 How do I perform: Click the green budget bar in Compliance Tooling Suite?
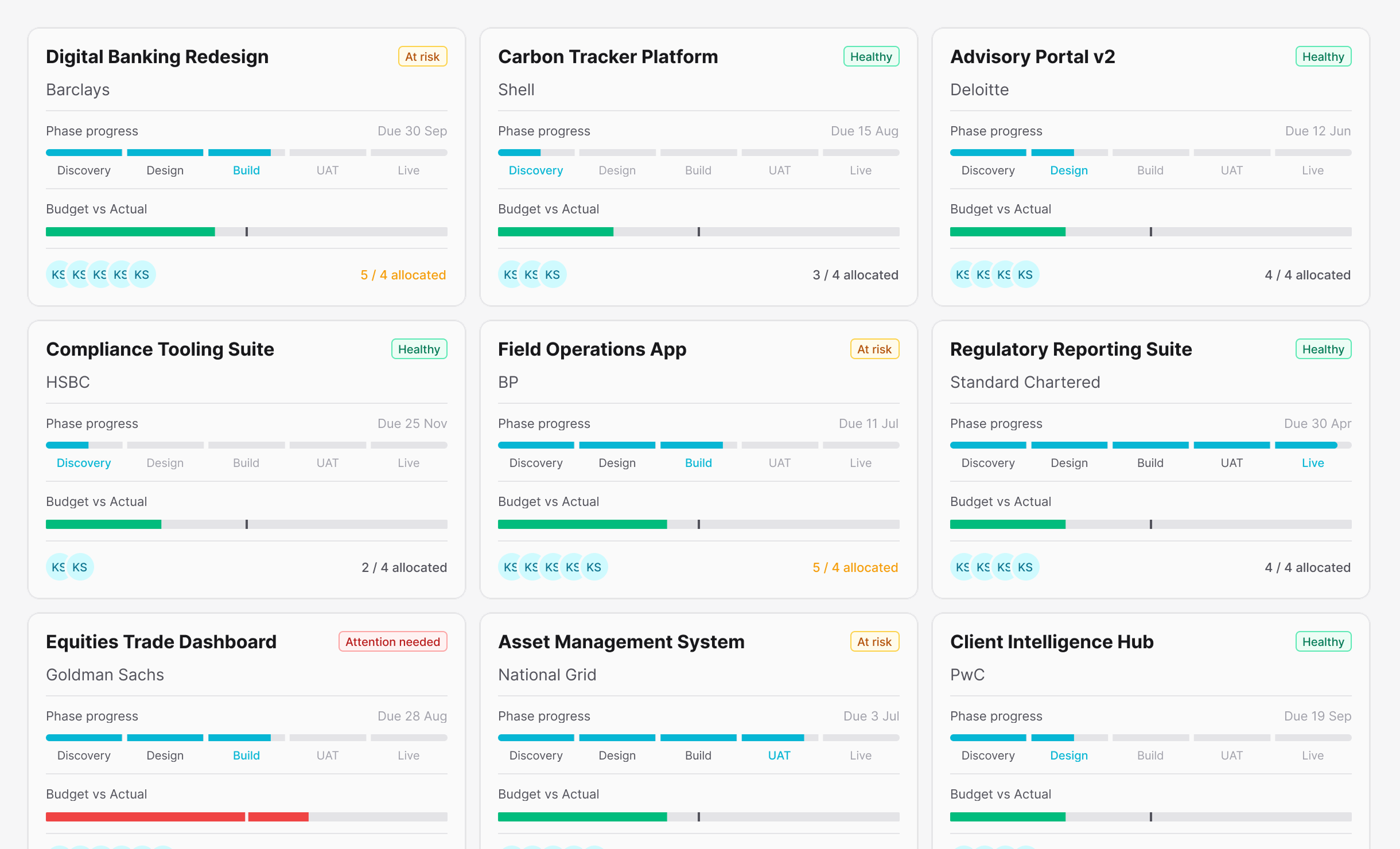pos(103,524)
